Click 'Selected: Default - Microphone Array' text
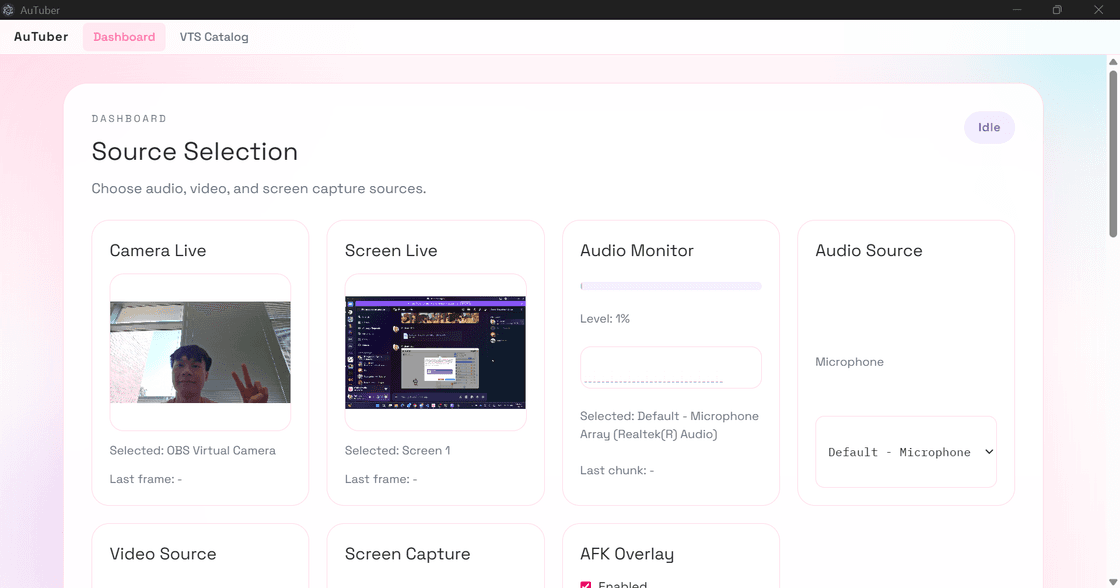Viewport: 1120px width, 588px height. (669, 425)
